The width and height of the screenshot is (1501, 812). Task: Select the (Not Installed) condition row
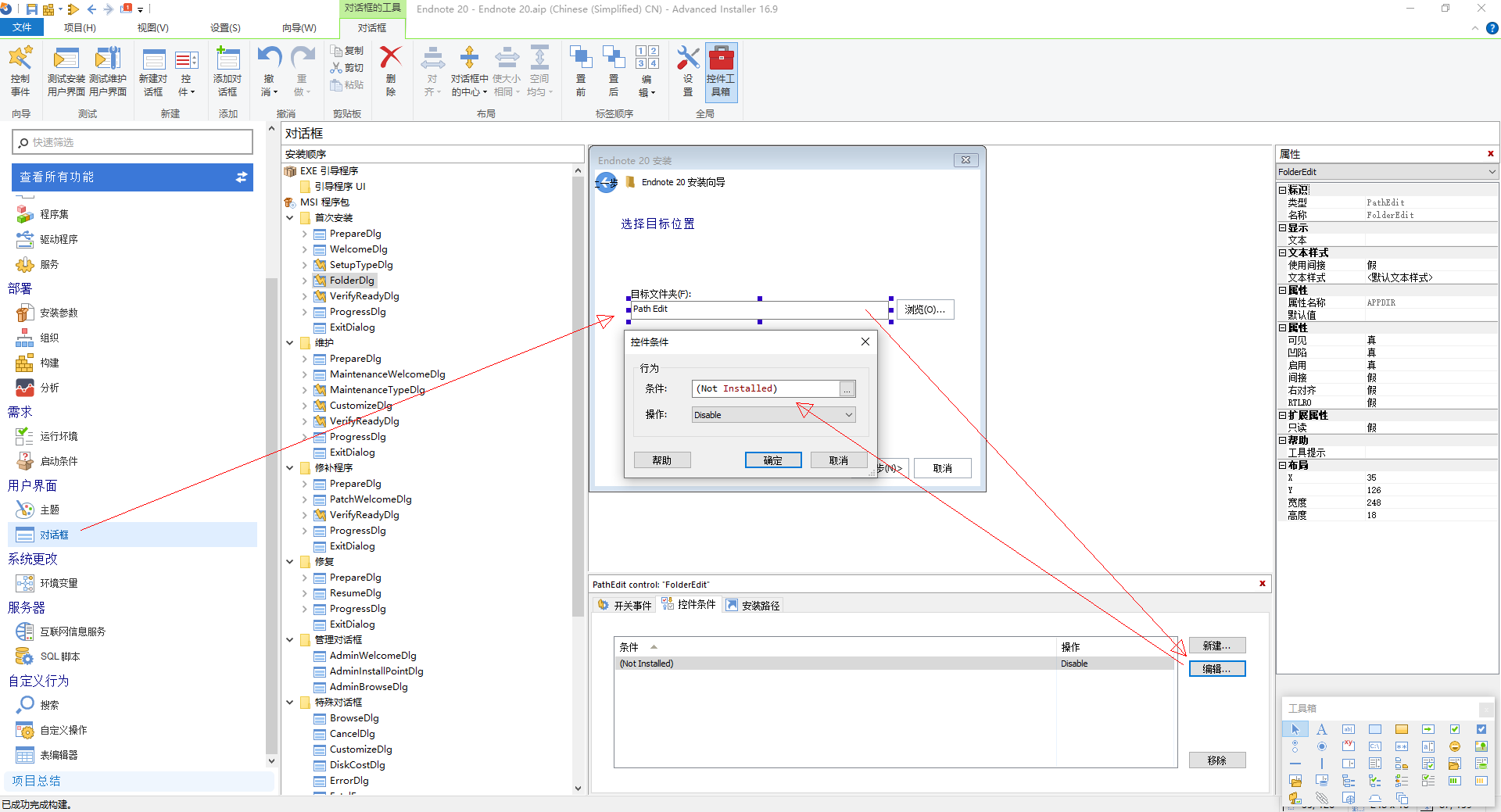tap(895, 664)
